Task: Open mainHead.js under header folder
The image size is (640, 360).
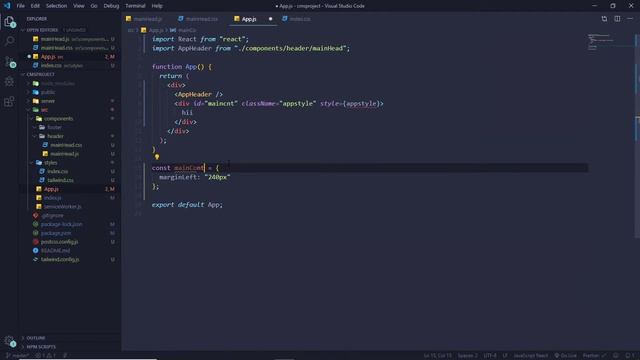Action: (x=64, y=154)
